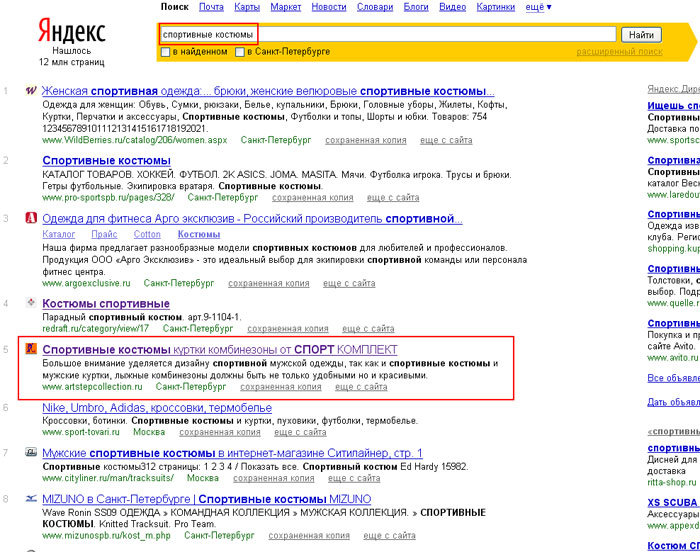Open cached copy of pro-sportspb result
The image size is (700, 552).
tap(312, 197)
